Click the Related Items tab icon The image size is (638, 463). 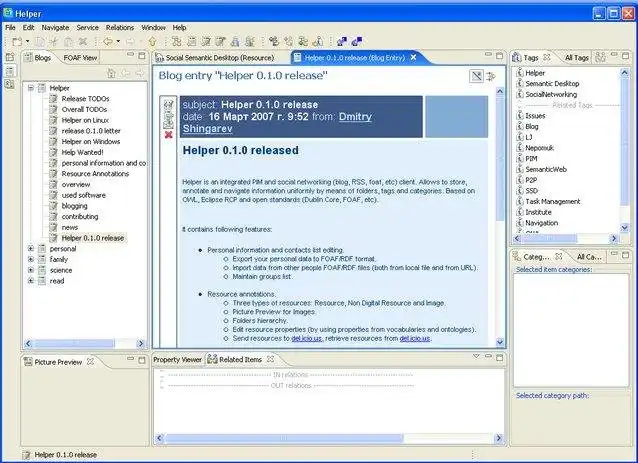click(x=212, y=359)
